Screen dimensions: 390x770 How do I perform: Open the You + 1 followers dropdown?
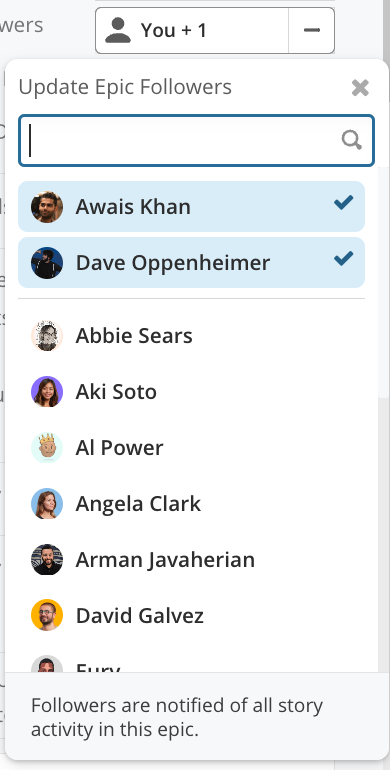click(192, 30)
